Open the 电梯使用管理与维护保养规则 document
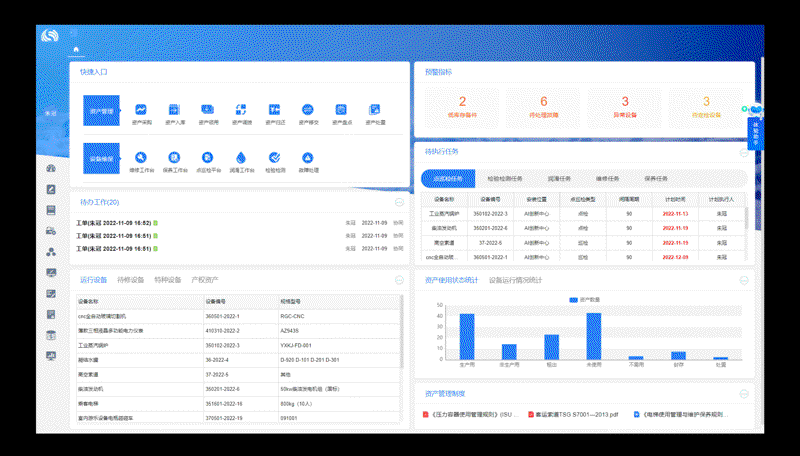The height and width of the screenshot is (456, 800). 681,415
